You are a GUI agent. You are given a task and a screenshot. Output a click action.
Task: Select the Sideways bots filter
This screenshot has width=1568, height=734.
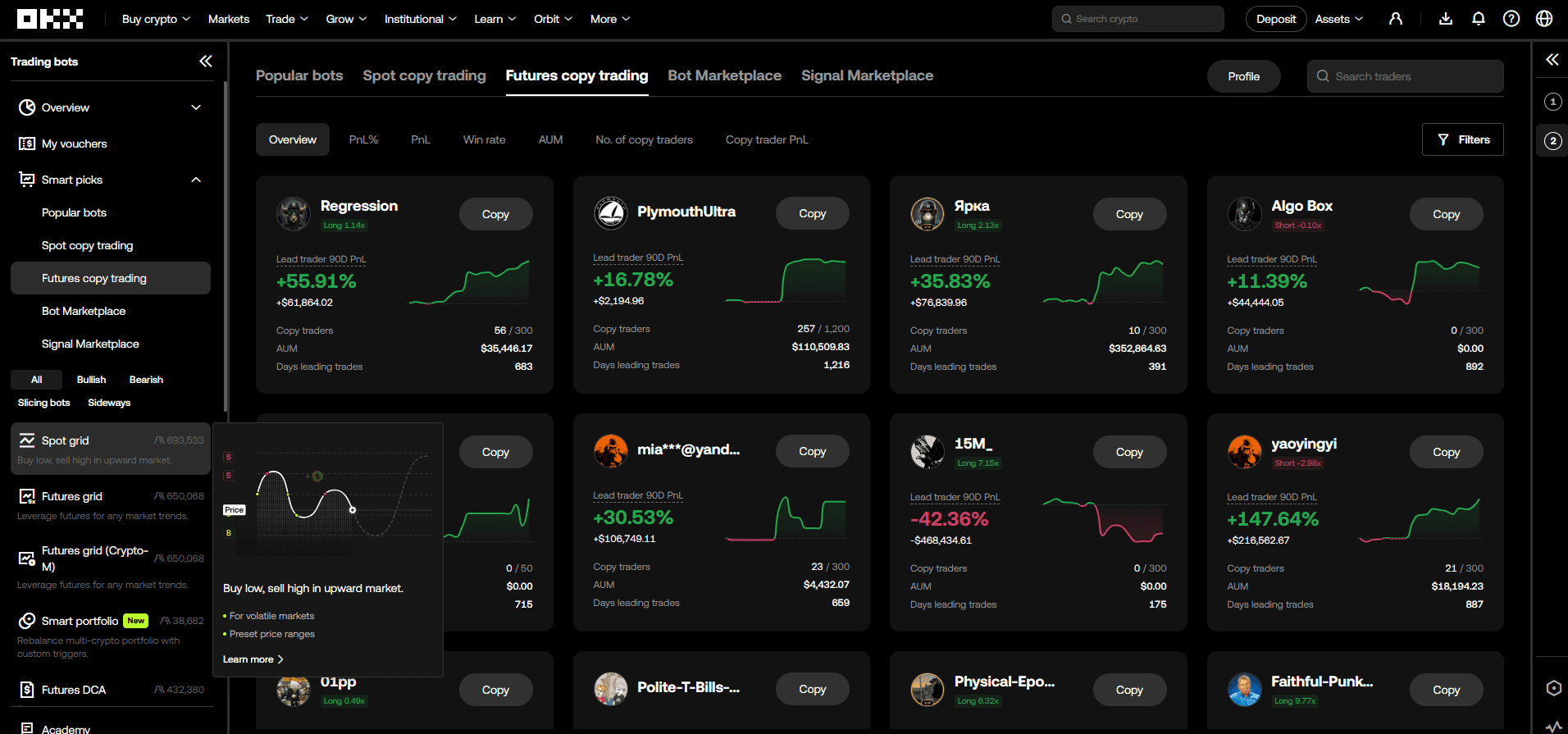pos(109,403)
